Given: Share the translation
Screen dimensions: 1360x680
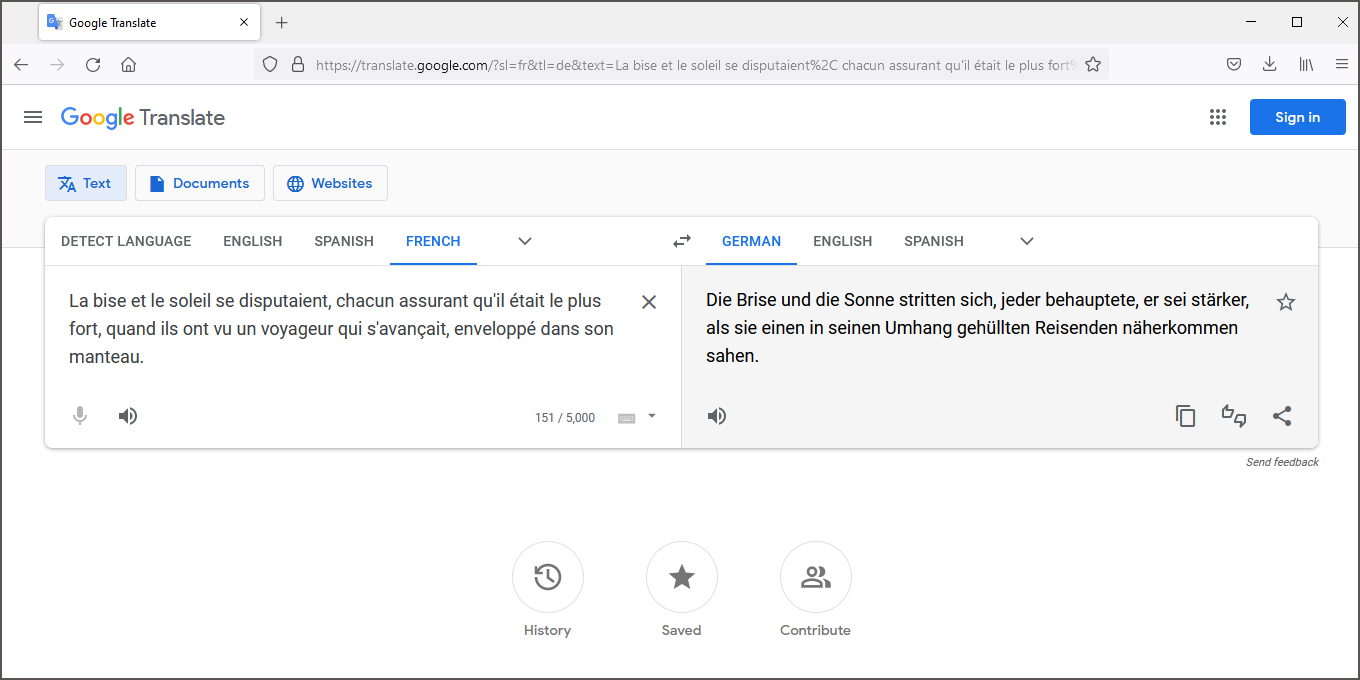Looking at the screenshot, I should coord(1282,416).
